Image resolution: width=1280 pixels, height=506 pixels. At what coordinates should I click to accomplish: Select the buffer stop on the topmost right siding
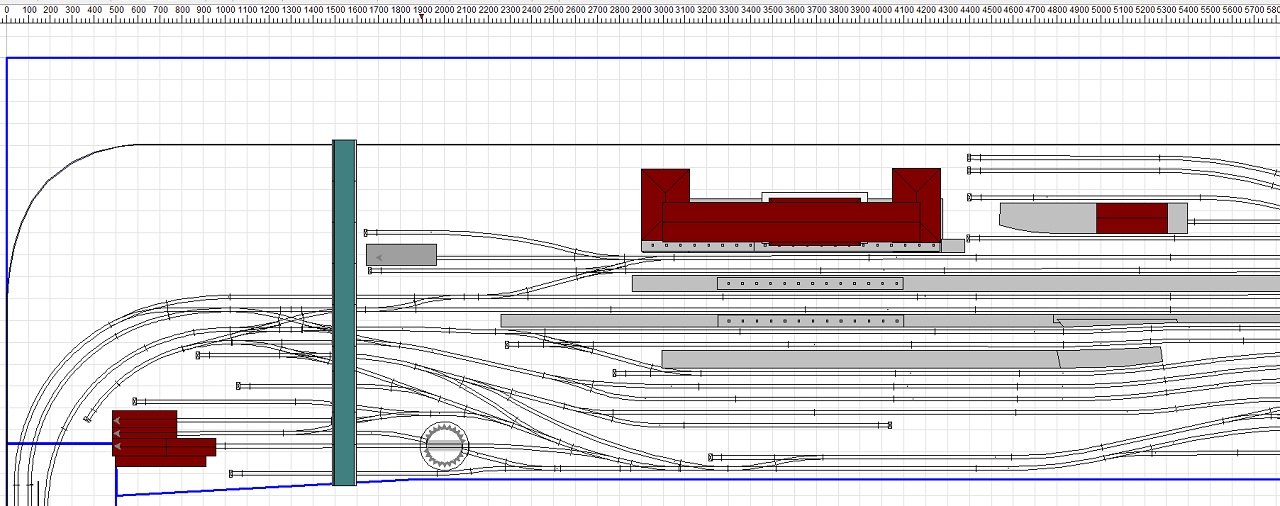(x=970, y=157)
